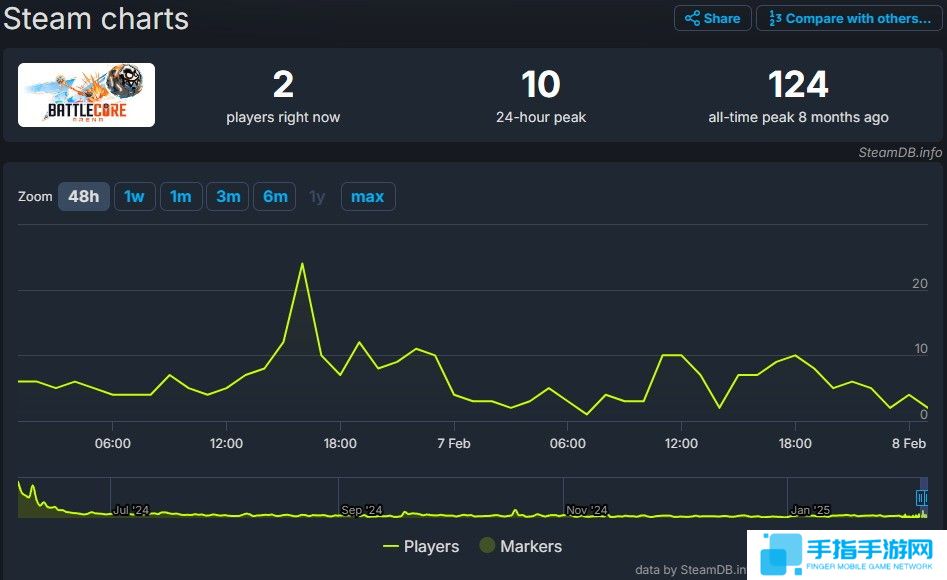Click the Share button with network icon
The height and width of the screenshot is (580, 947).
coord(713,18)
